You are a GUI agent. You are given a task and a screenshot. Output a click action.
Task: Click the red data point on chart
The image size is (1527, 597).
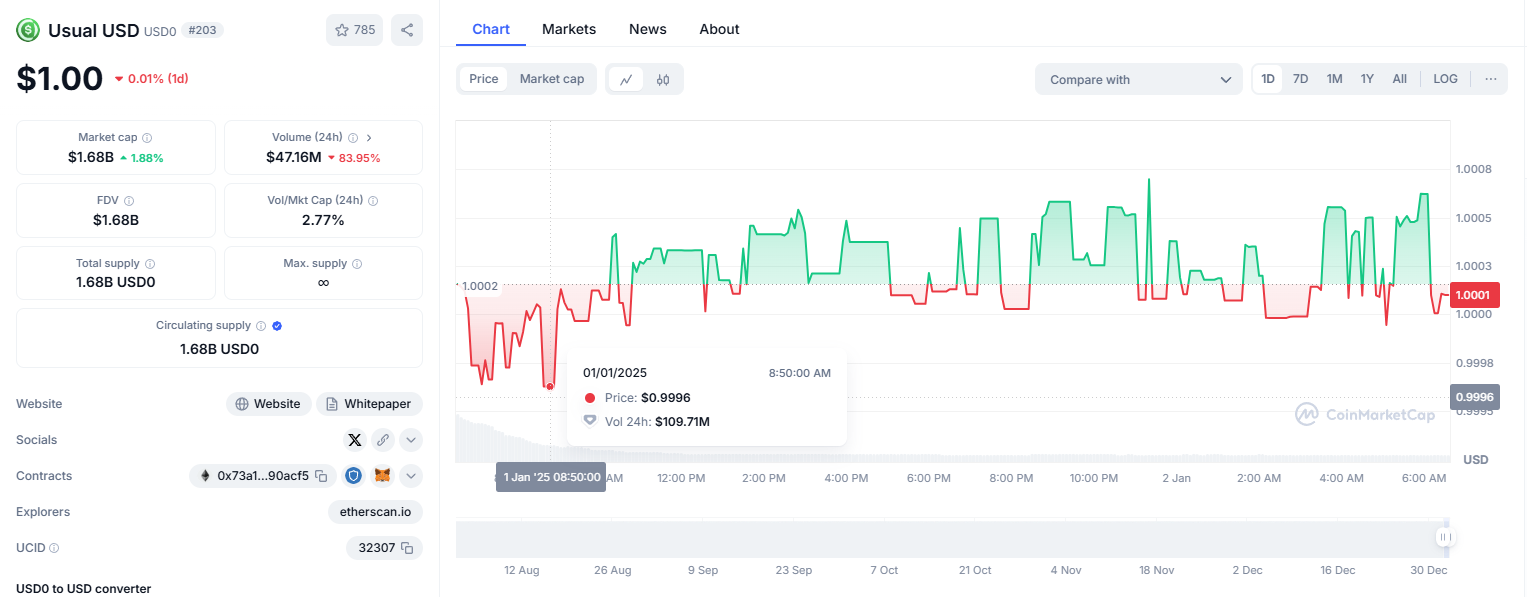(550, 386)
